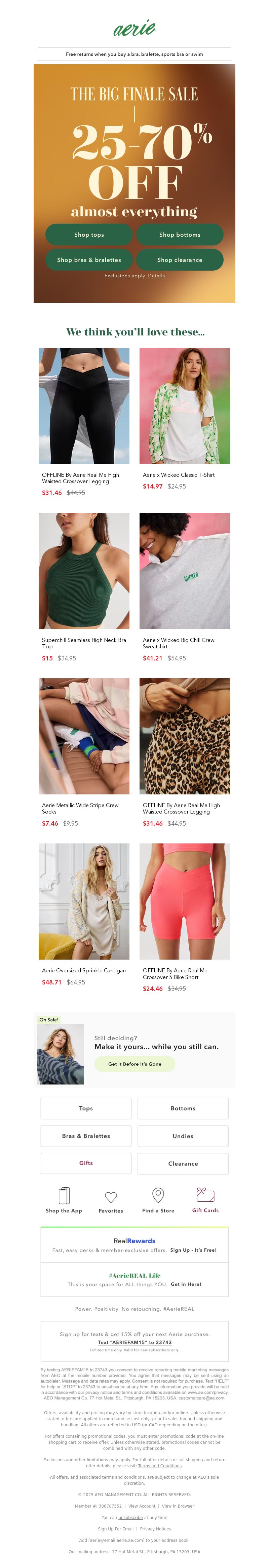The image size is (269, 1568).
Task: Open the Aerie x Wicked Classic T-Shirt image
Action: [x=185, y=405]
